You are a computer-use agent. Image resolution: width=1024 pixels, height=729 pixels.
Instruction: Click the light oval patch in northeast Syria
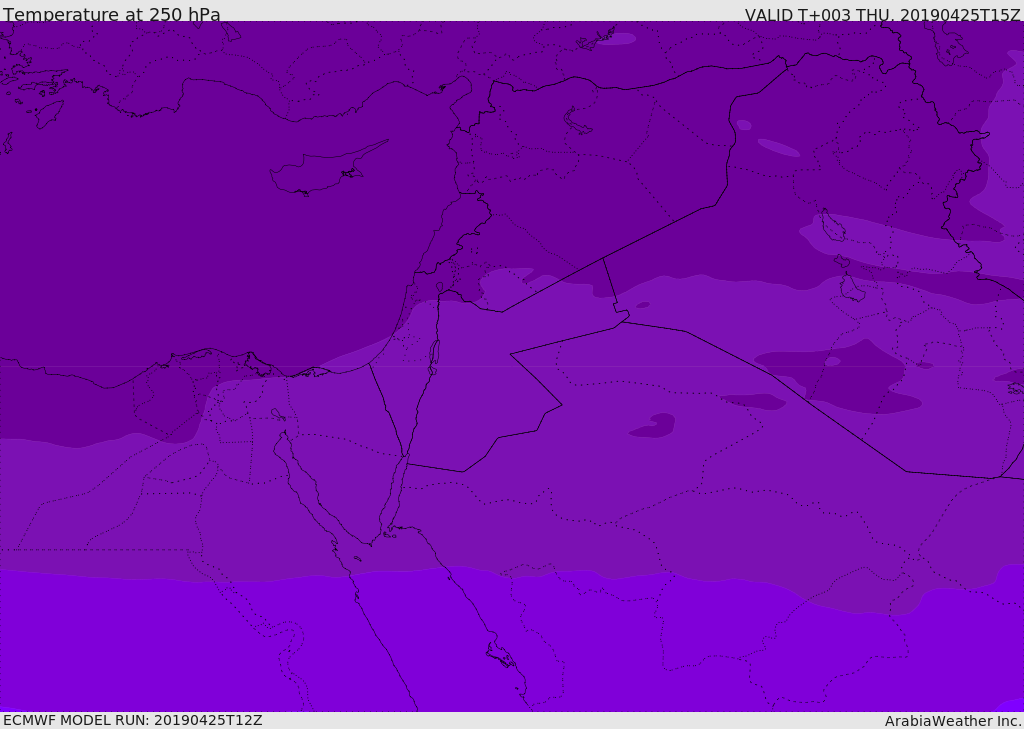pyautogui.click(x=778, y=147)
